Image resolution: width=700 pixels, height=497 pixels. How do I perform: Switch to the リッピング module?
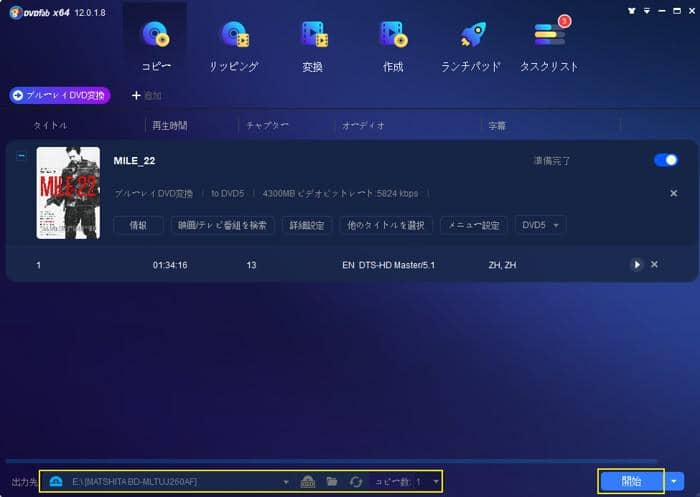pyautogui.click(x=234, y=46)
